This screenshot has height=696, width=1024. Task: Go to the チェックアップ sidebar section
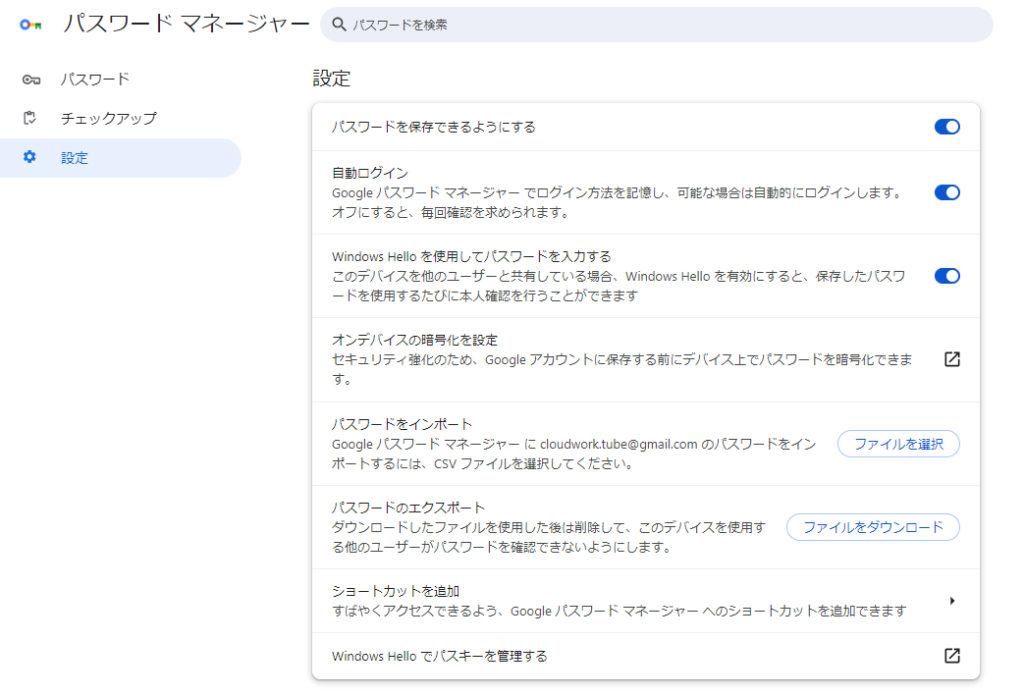click(x=108, y=118)
